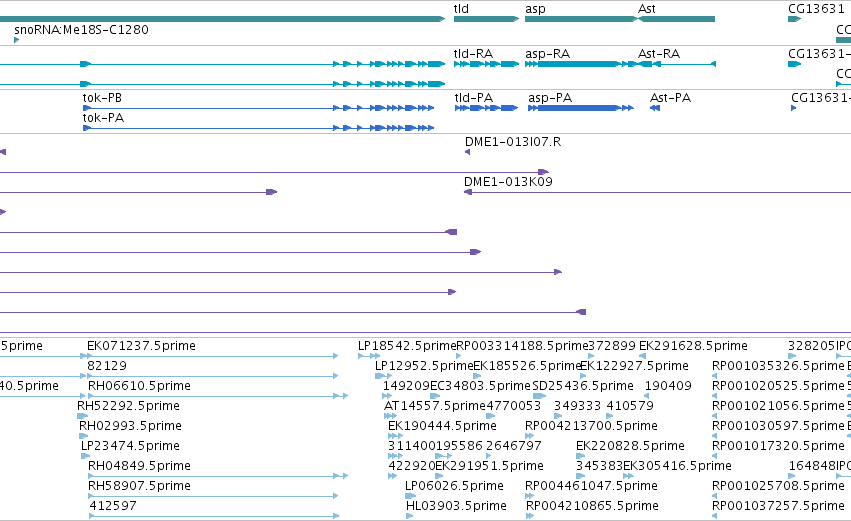The width and height of the screenshot is (851, 521).
Task: Select EST RH06610.5prime
Action: (139, 386)
